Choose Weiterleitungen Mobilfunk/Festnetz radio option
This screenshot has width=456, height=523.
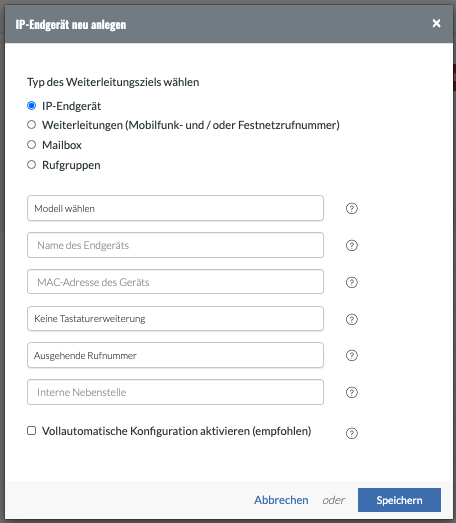click(x=31, y=125)
